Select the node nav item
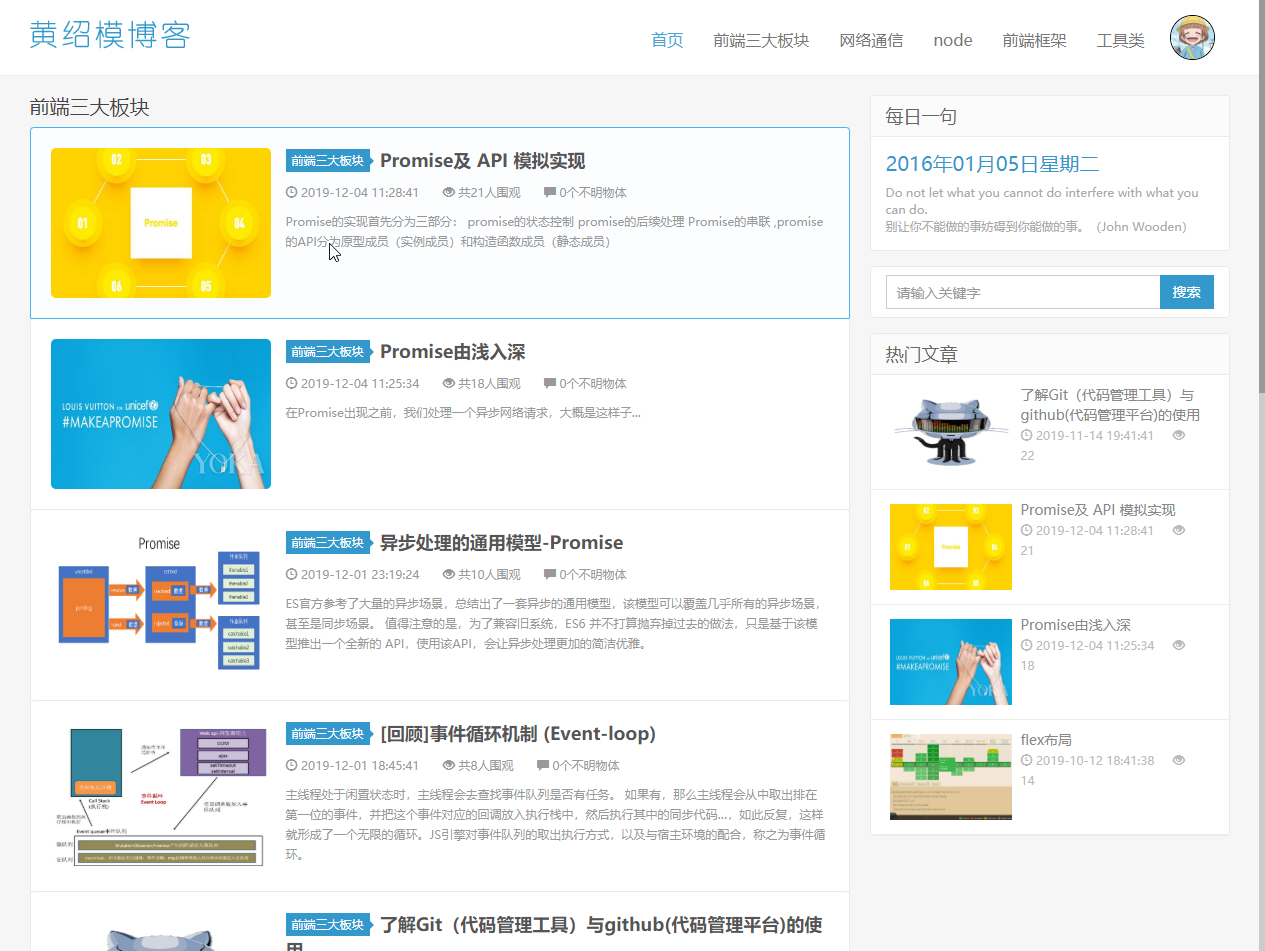Image resolution: width=1265 pixels, height=951 pixels. tap(953, 40)
